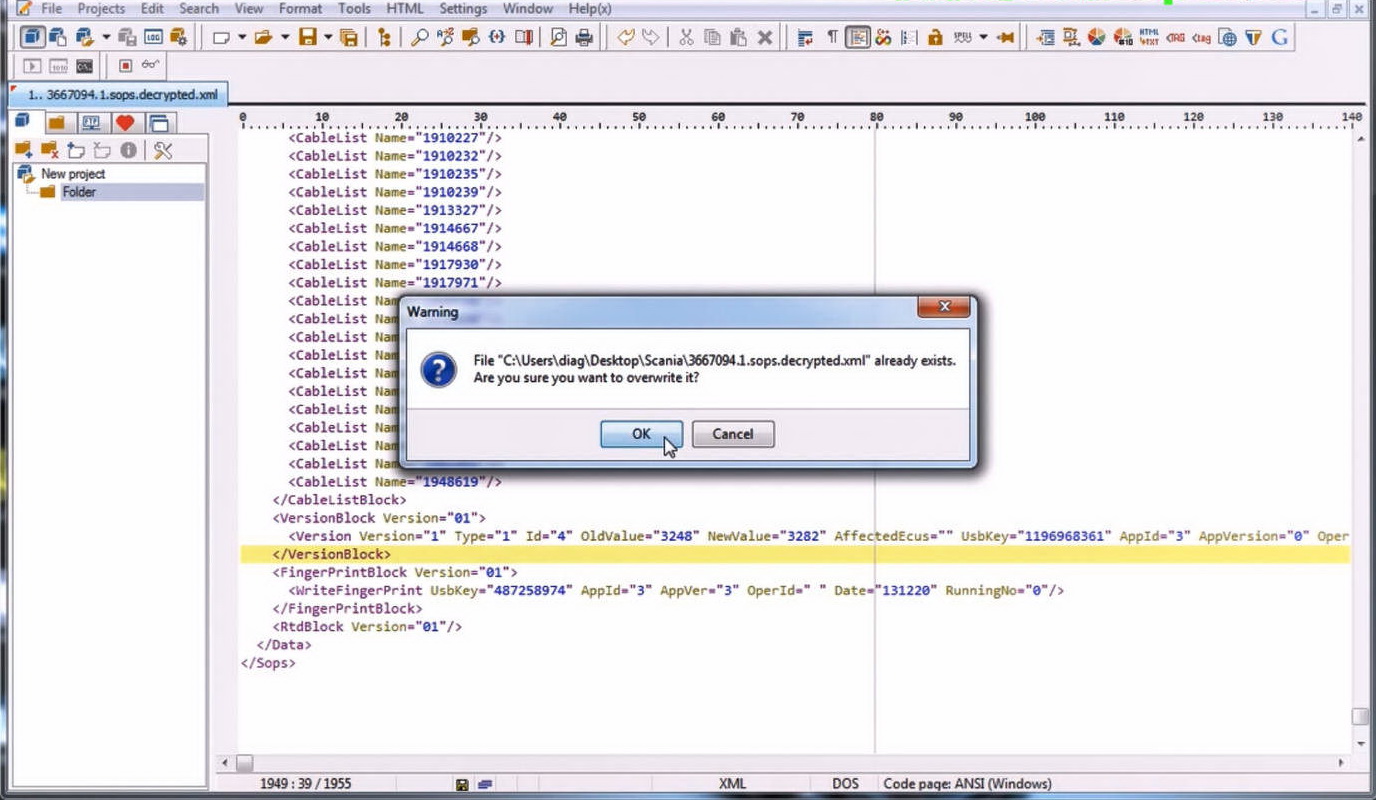The height and width of the screenshot is (800, 1376).
Task: Open the Tools menu
Action: point(354,8)
